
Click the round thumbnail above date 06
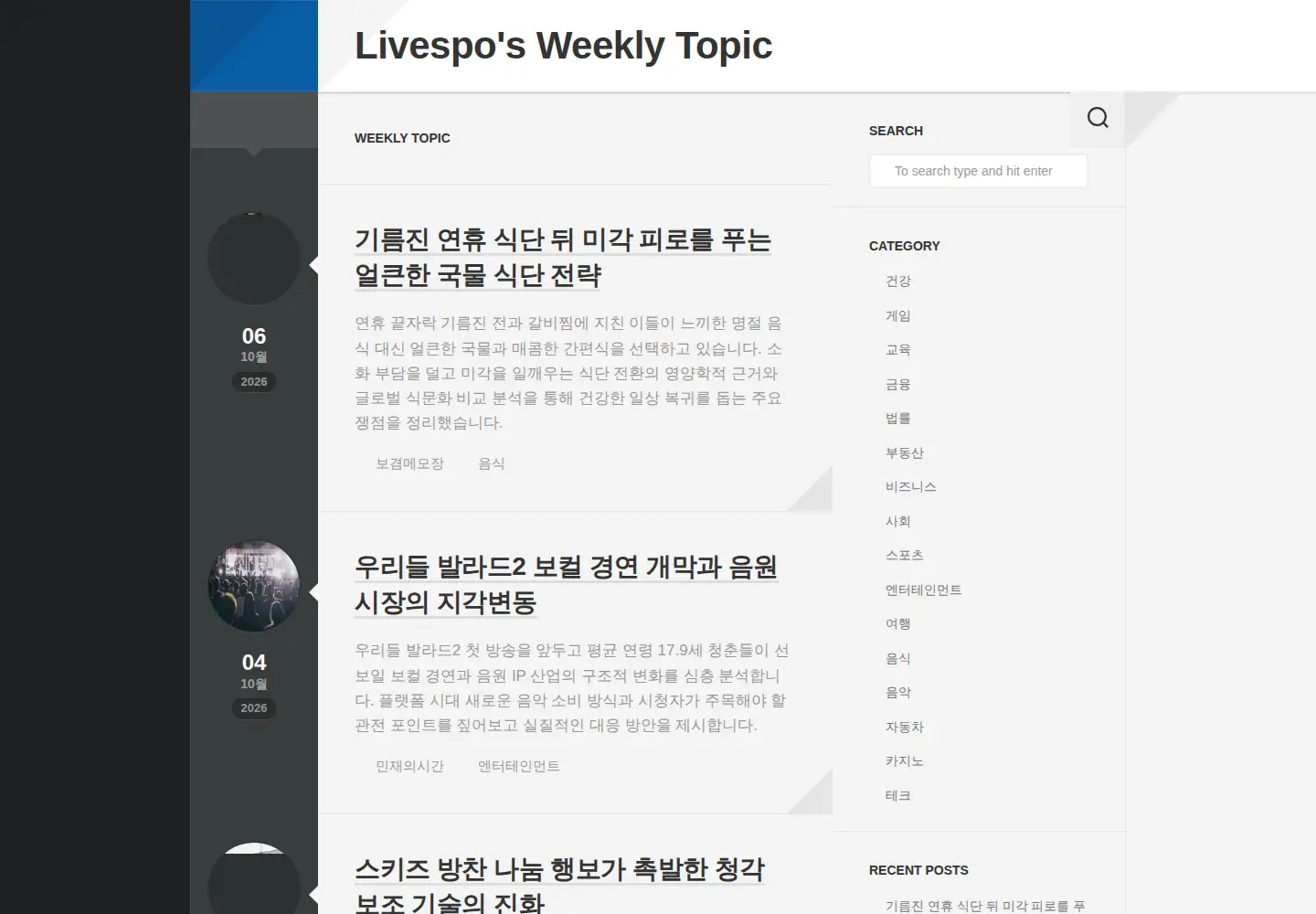coord(254,259)
